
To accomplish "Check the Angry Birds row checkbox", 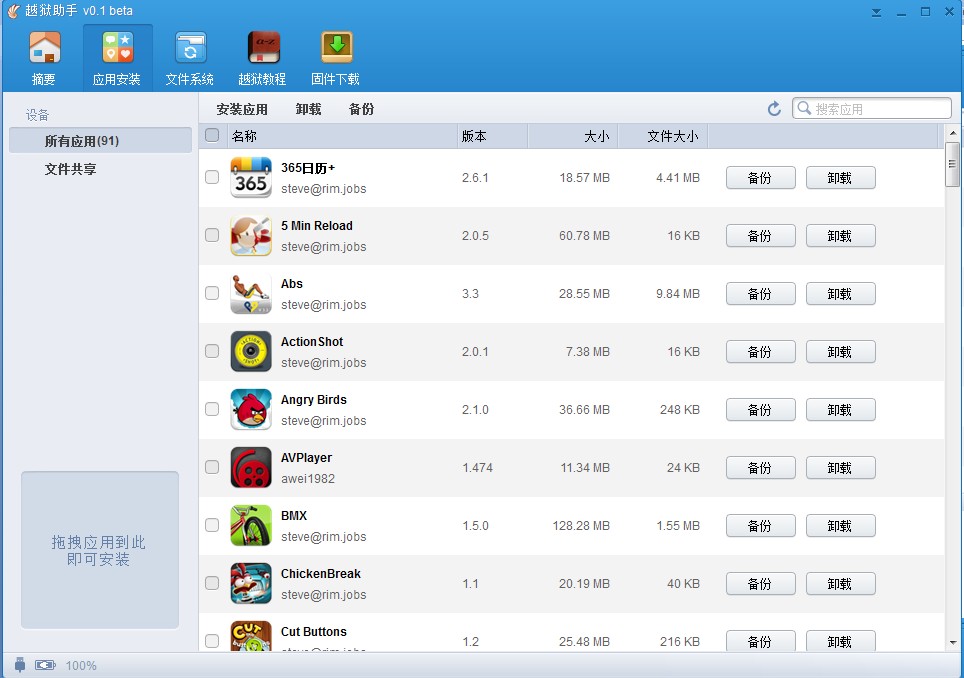I will (x=212, y=409).
